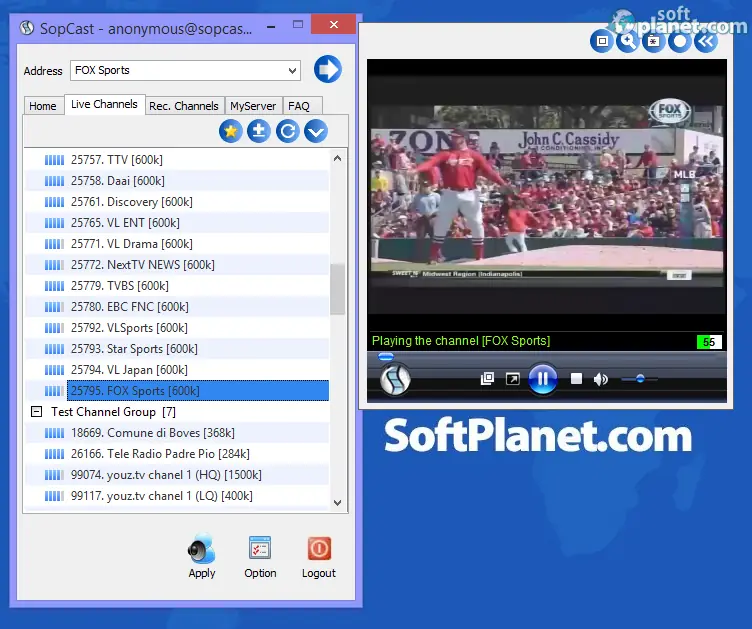Select the Live Channels tab
The height and width of the screenshot is (629, 752).
click(104, 104)
